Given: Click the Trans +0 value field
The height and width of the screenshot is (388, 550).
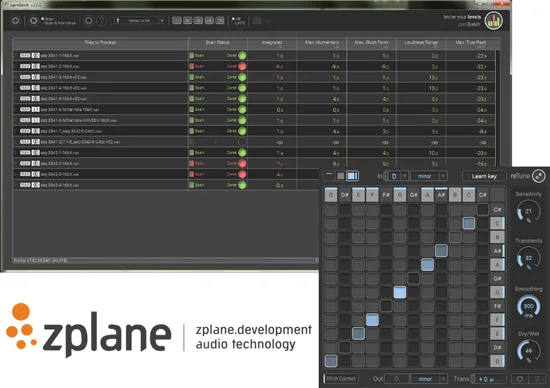Looking at the screenshot, I should coord(490,379).
